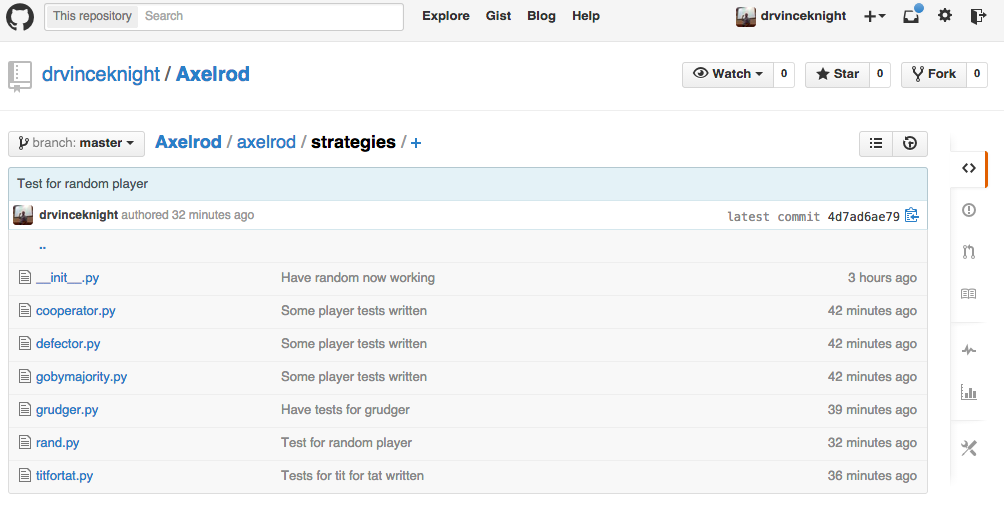Open the Help menu item
Image resolution: width=1004 pixels, height=505 pixels.
tap(586, 16)
